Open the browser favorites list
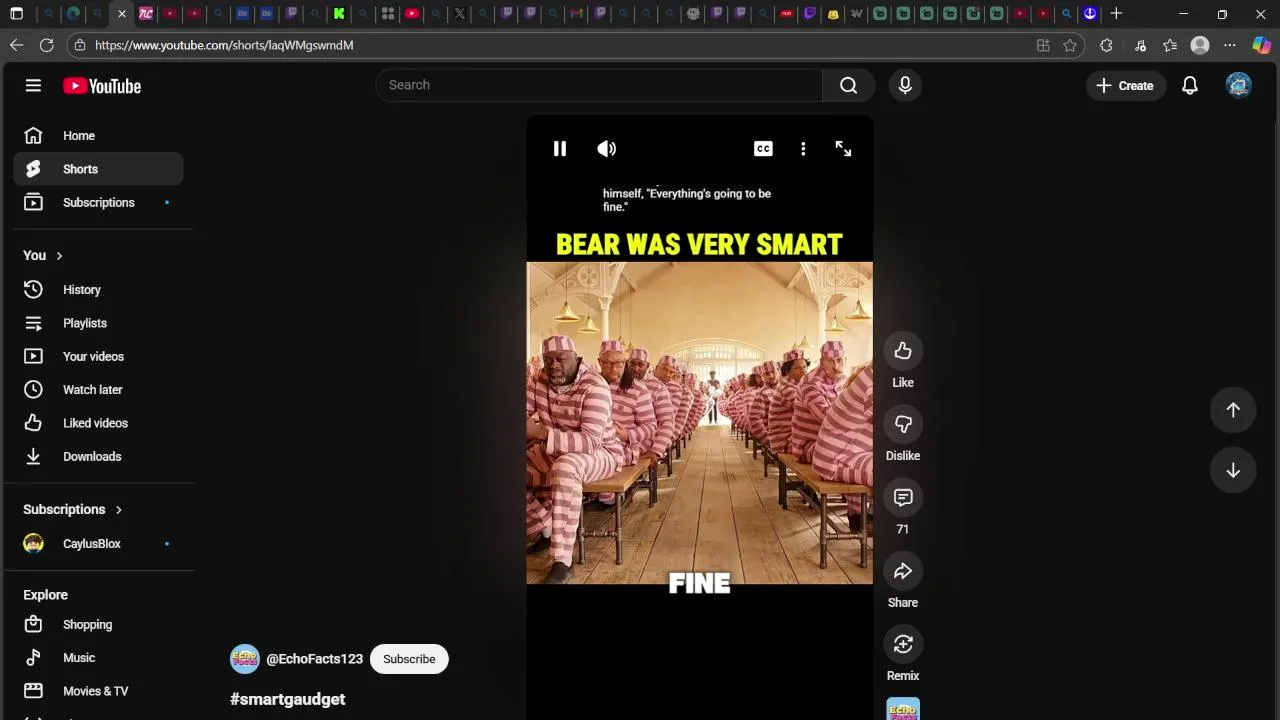This screenshot has width=1280, height=720. point(1170,45)
